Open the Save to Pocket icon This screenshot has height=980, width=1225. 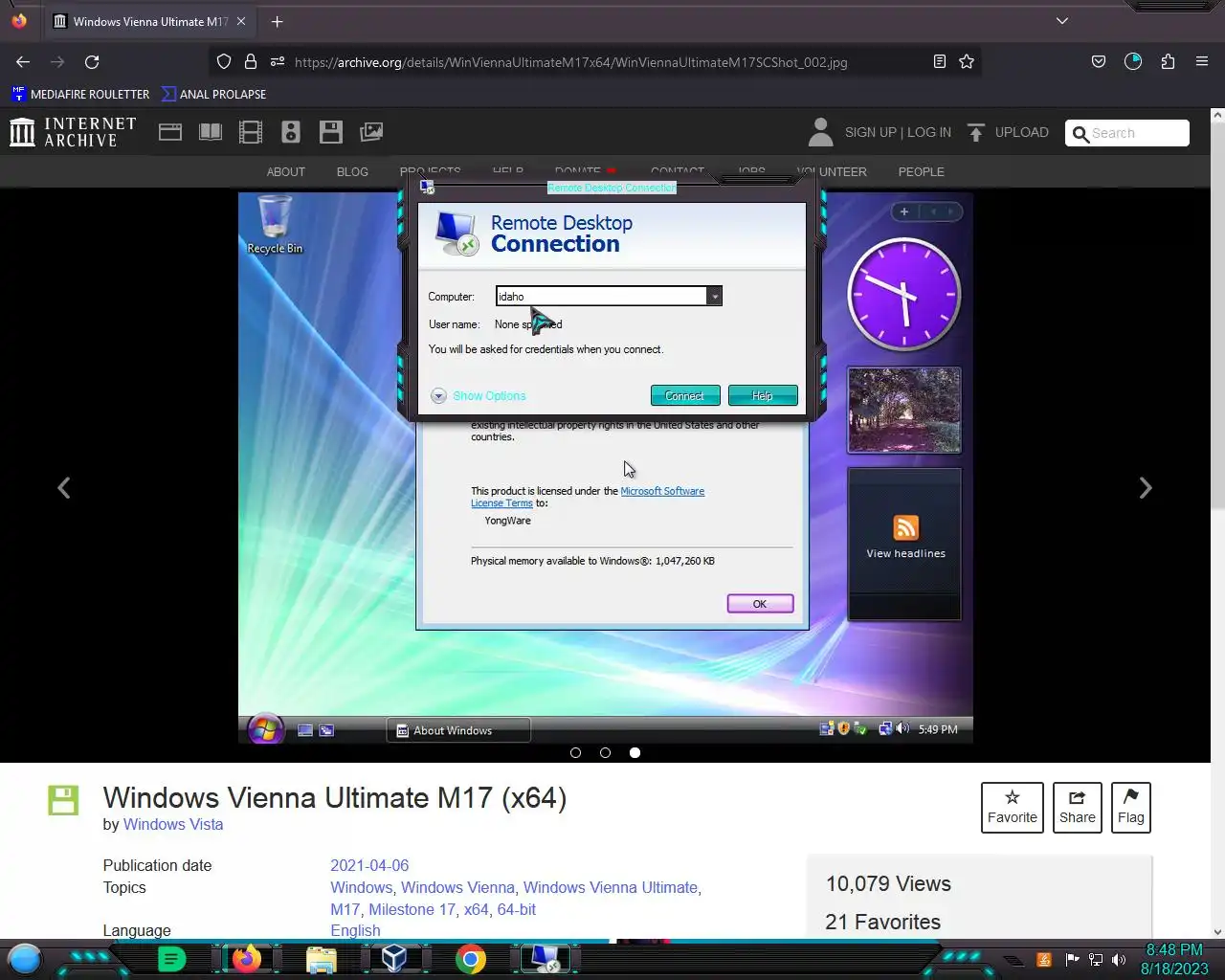click(x=1099, y=61)
